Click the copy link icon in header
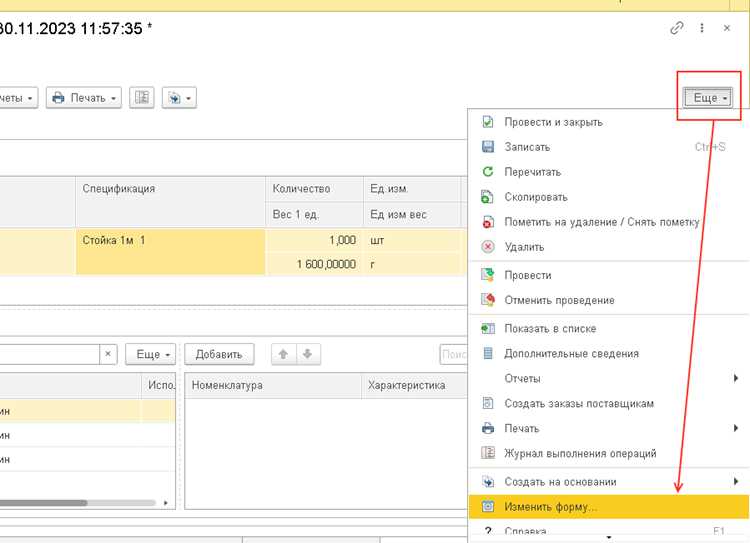This screenshot has width=750, height=543. [x=676, y=28]
